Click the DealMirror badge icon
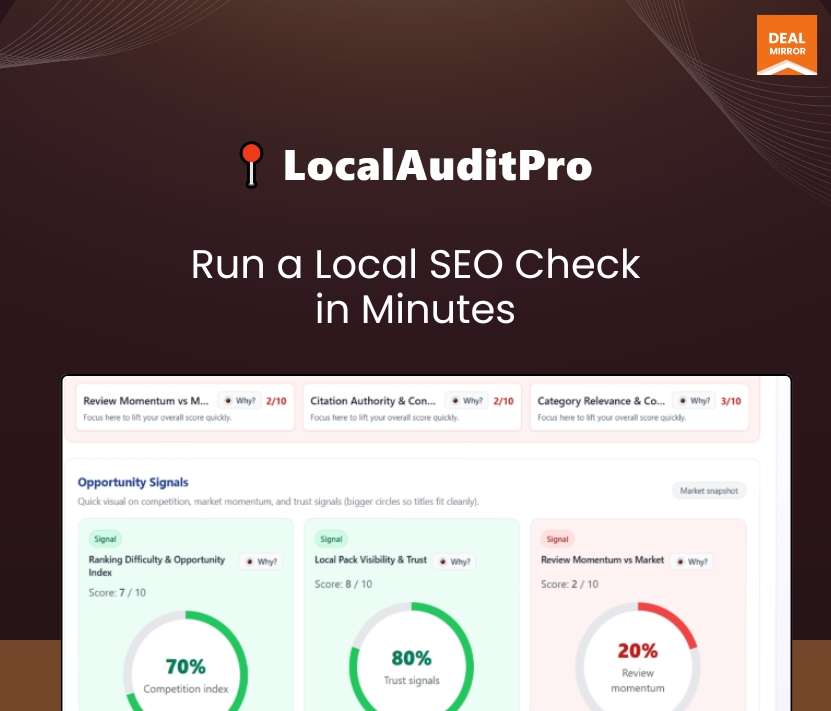Image resolution: width=831 pixels, height=711 pixels. 786,45
